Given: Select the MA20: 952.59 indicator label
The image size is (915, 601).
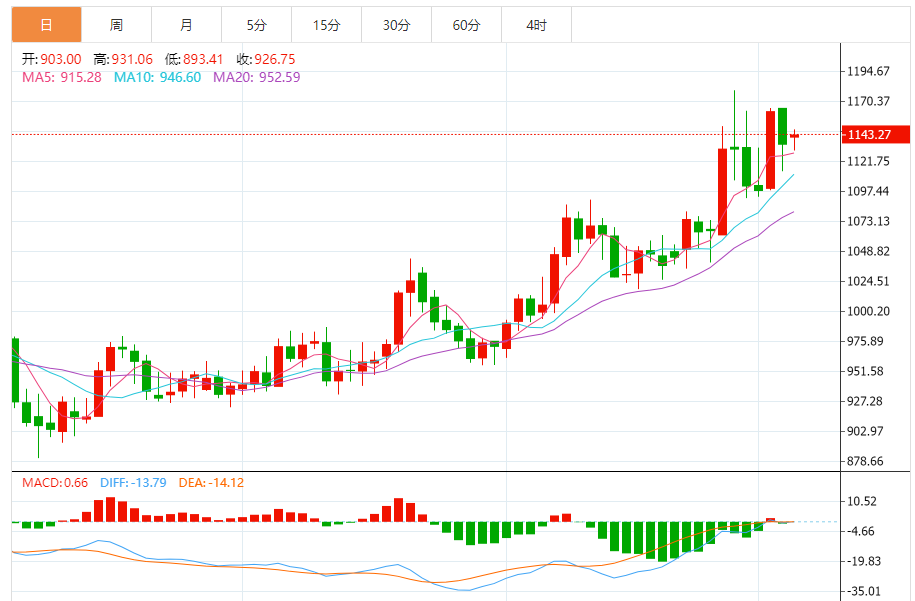Looking at the screenshot, I should [x=257, y=77].
